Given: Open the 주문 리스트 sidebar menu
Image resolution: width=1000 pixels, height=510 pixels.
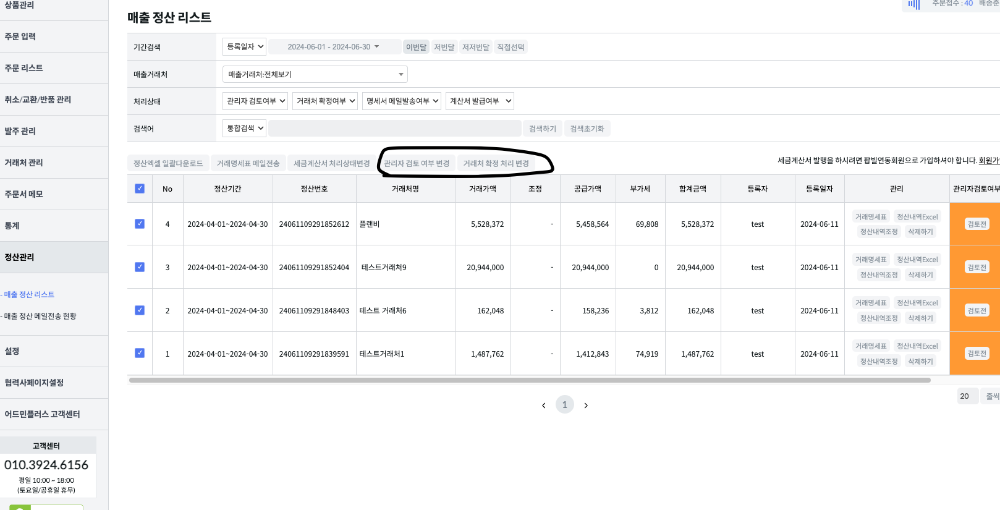Looking at the screenshot, I should coord(54,68).
